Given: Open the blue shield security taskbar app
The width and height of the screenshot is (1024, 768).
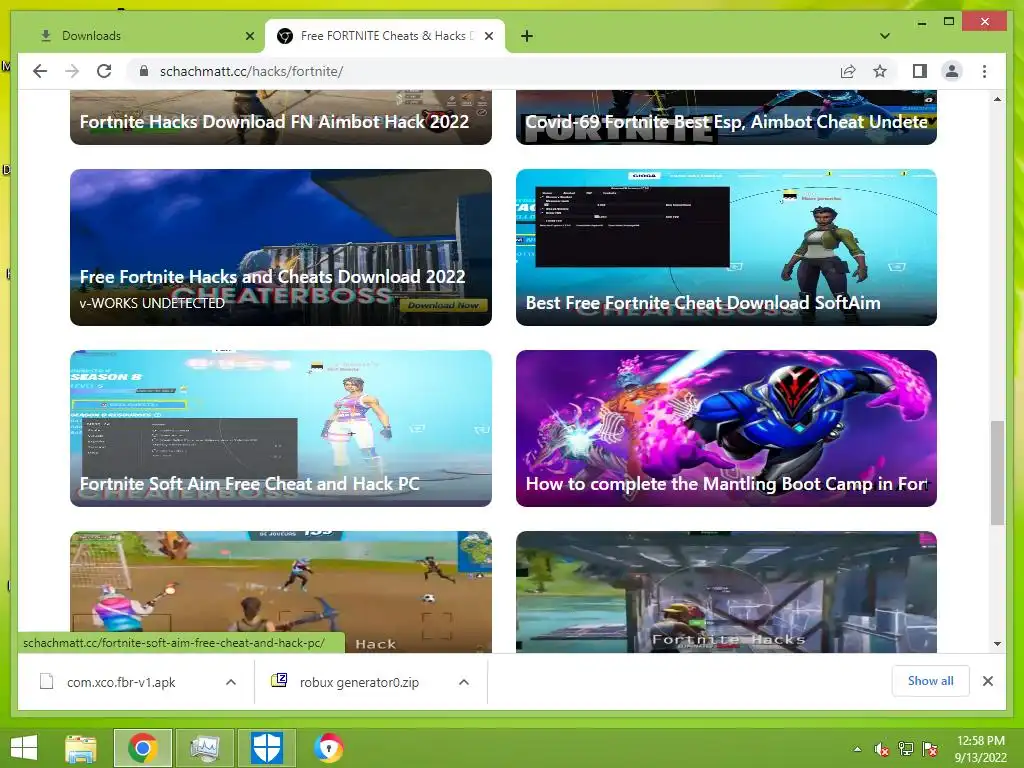Looking at the screenshot, I should click(x=266, y=748).
